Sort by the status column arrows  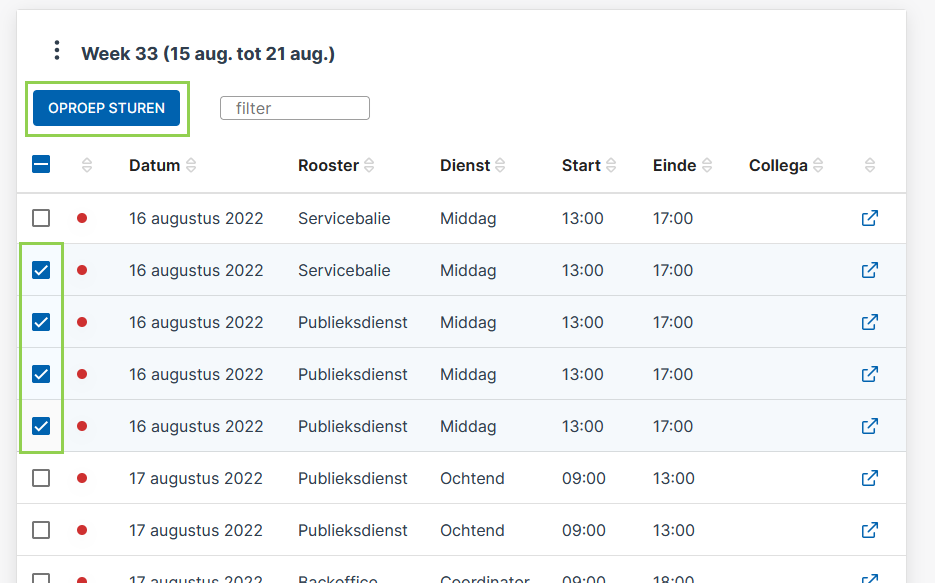coord(87,165)
